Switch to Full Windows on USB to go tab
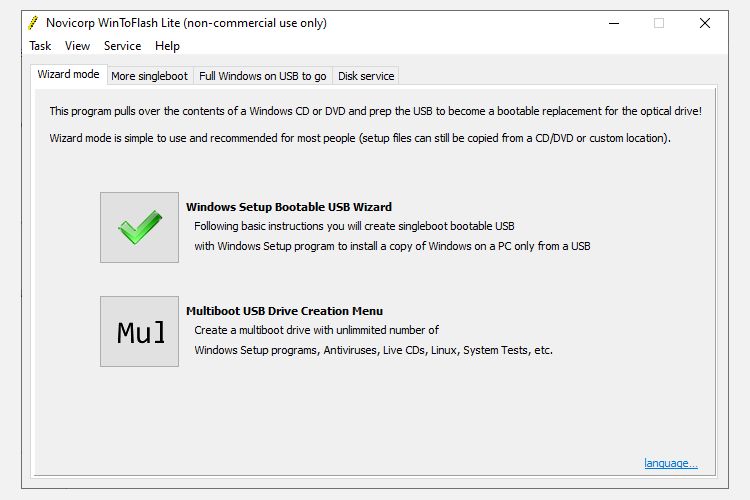Screen dimensions: 750x500 click(263, 76)
